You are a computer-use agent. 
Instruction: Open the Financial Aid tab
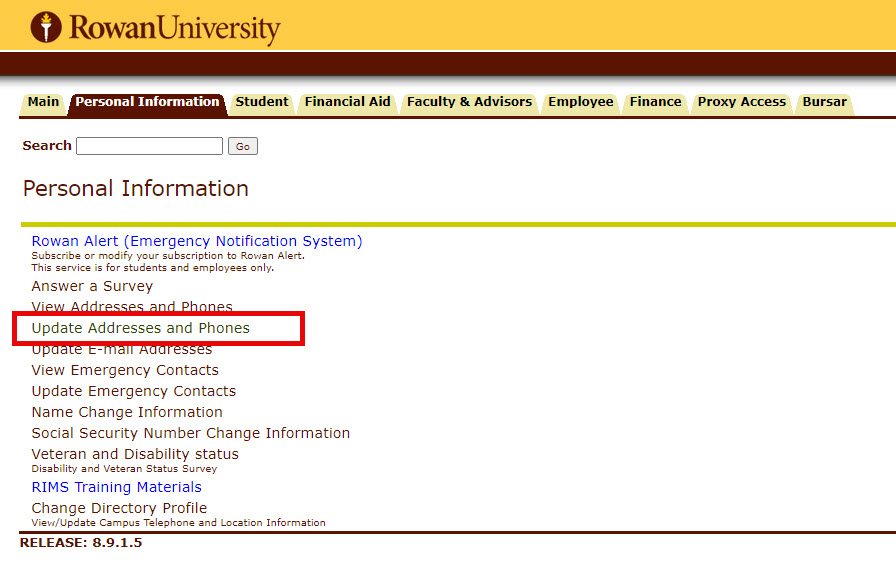coord(347,102)
